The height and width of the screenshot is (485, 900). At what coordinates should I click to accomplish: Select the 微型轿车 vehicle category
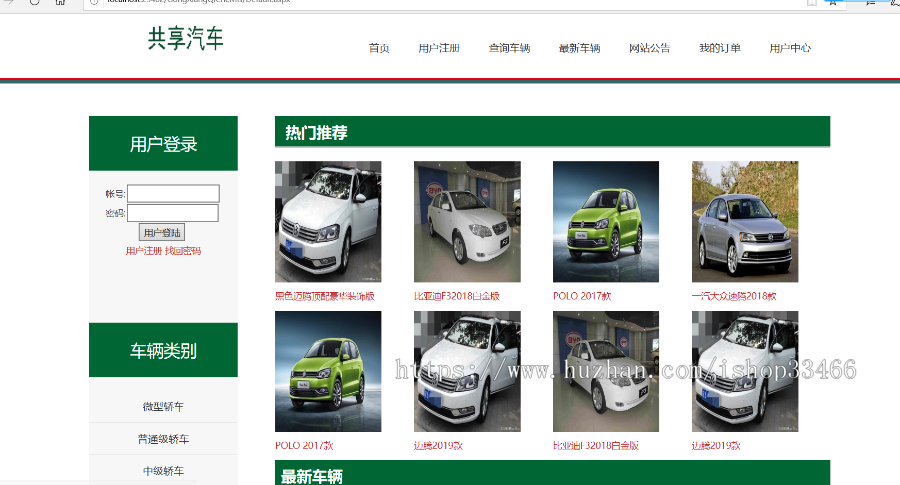point(163,406)
